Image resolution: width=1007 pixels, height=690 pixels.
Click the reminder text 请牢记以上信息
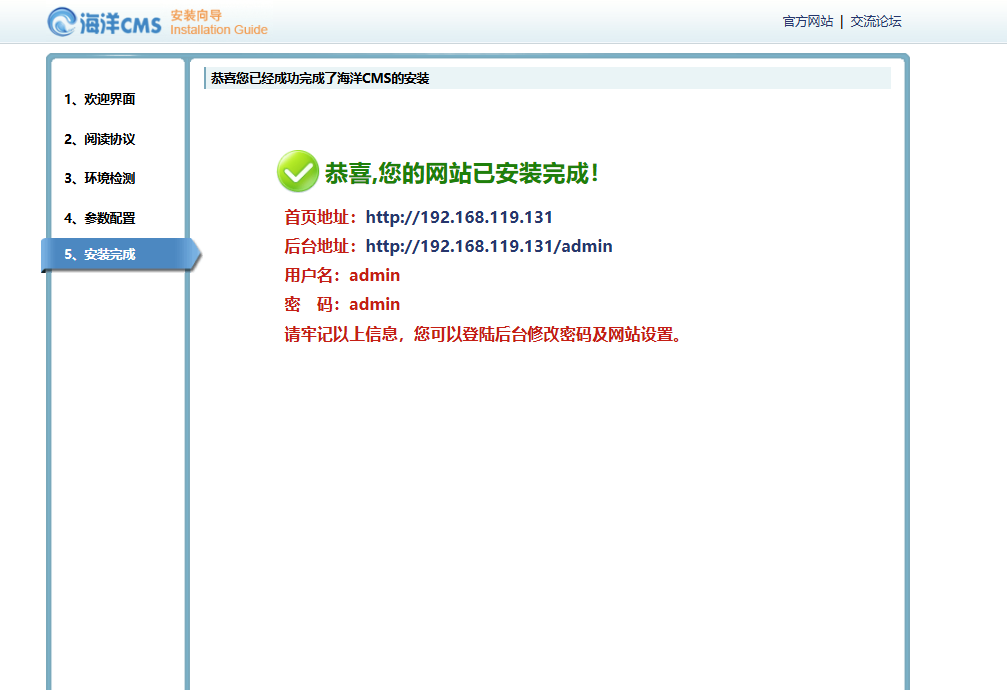pyautogui.click(x=483, y=334)
